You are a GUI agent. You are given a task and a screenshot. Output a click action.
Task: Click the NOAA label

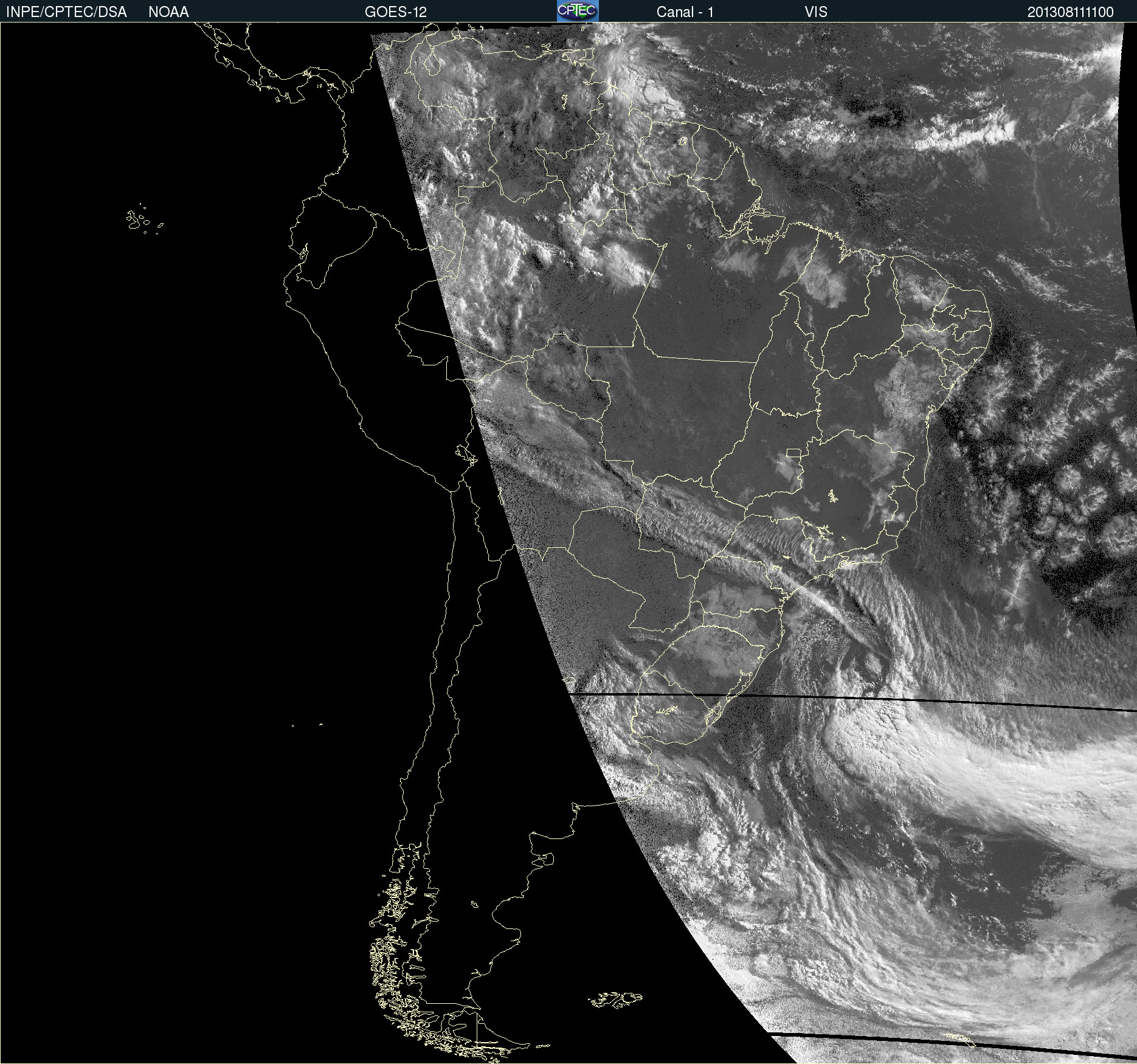[x=168, y=12]
